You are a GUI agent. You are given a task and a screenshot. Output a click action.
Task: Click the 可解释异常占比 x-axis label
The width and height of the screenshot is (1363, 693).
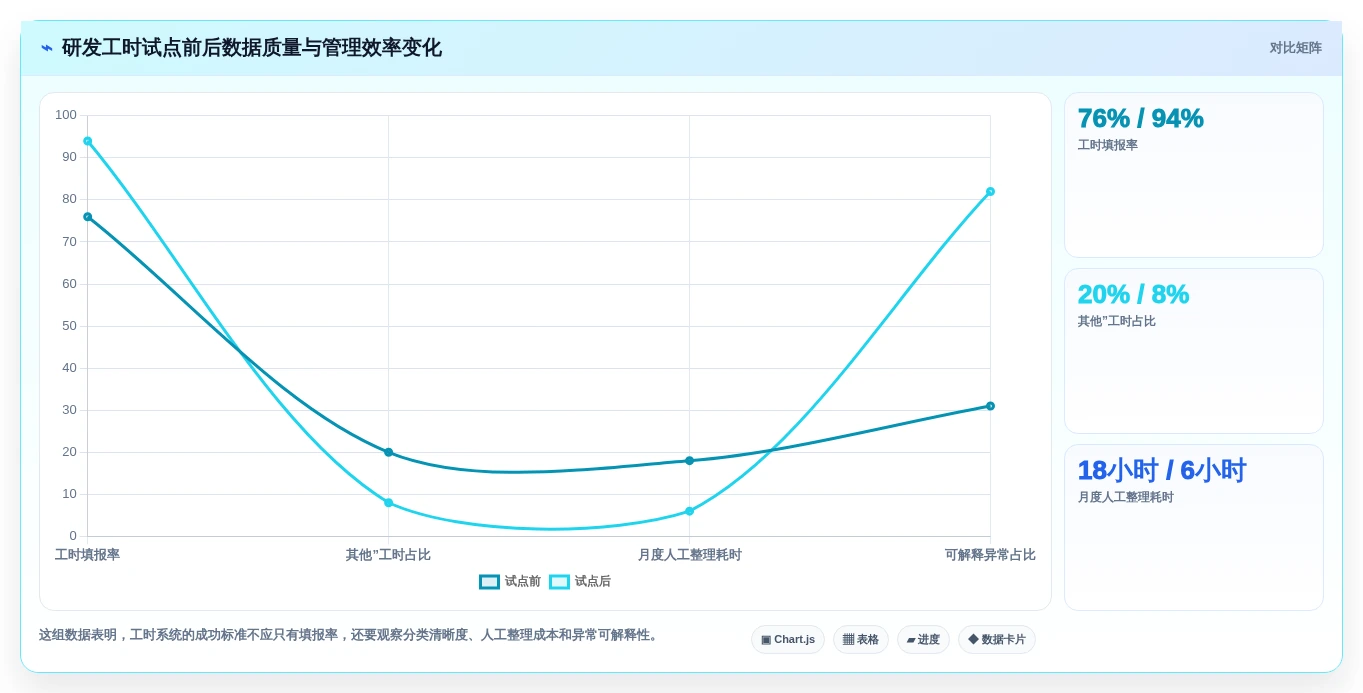click(990, 555)
